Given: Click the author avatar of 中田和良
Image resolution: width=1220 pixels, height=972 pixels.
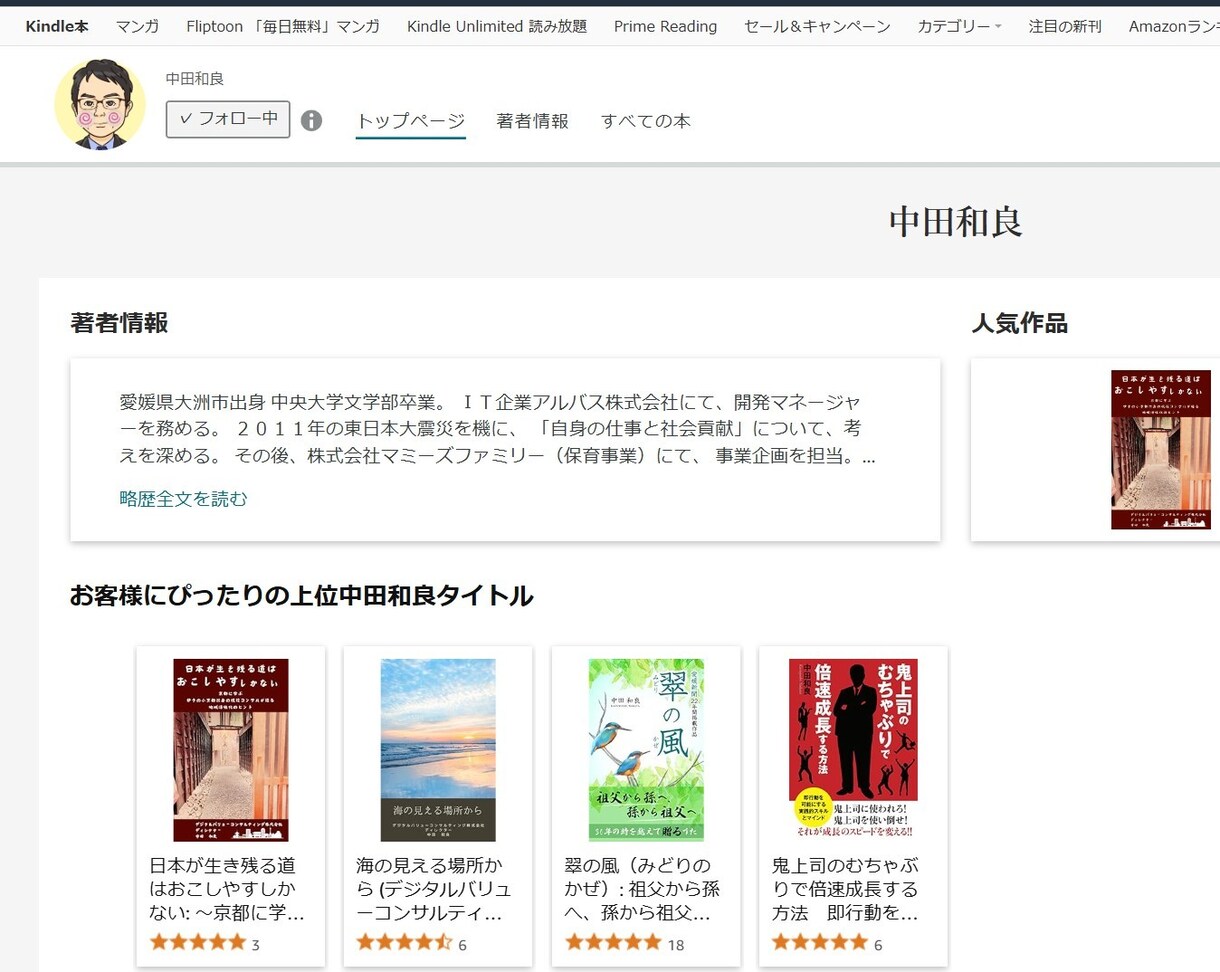Looking at the screenshot, I should click(x=99, y=104).
